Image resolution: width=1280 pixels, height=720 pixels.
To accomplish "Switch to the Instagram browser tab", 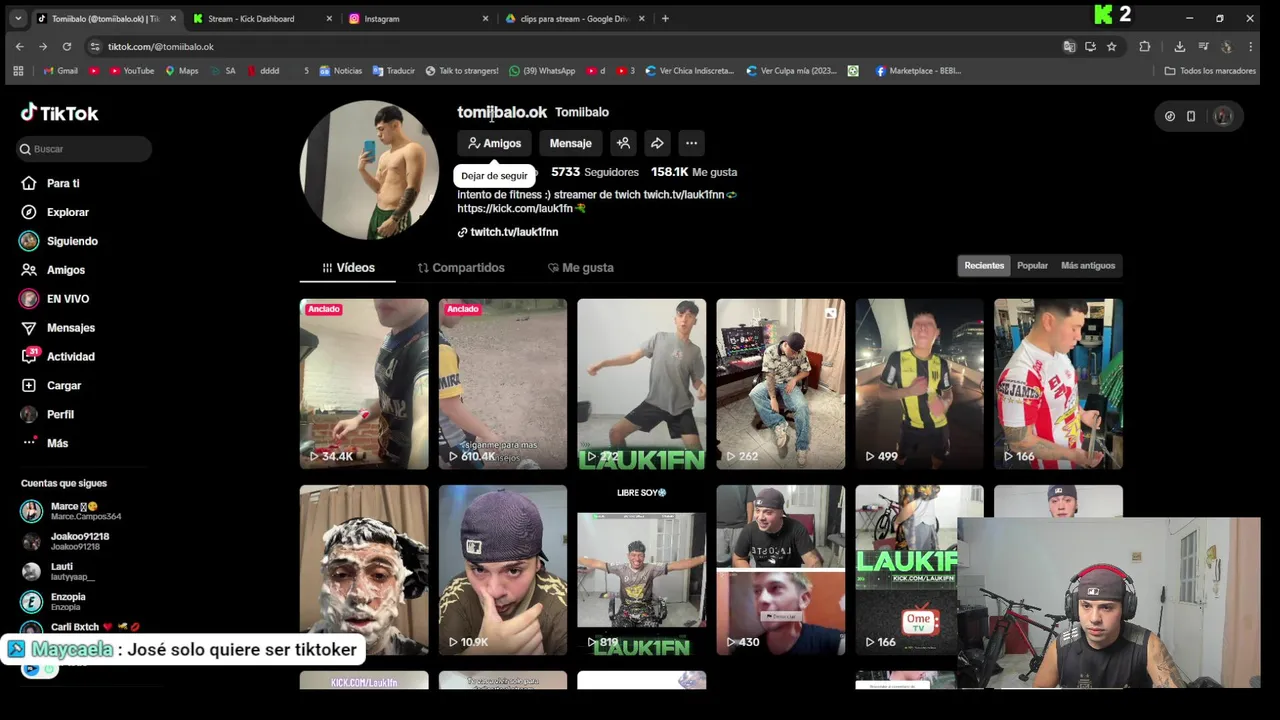I will click(x=419, y=18).
